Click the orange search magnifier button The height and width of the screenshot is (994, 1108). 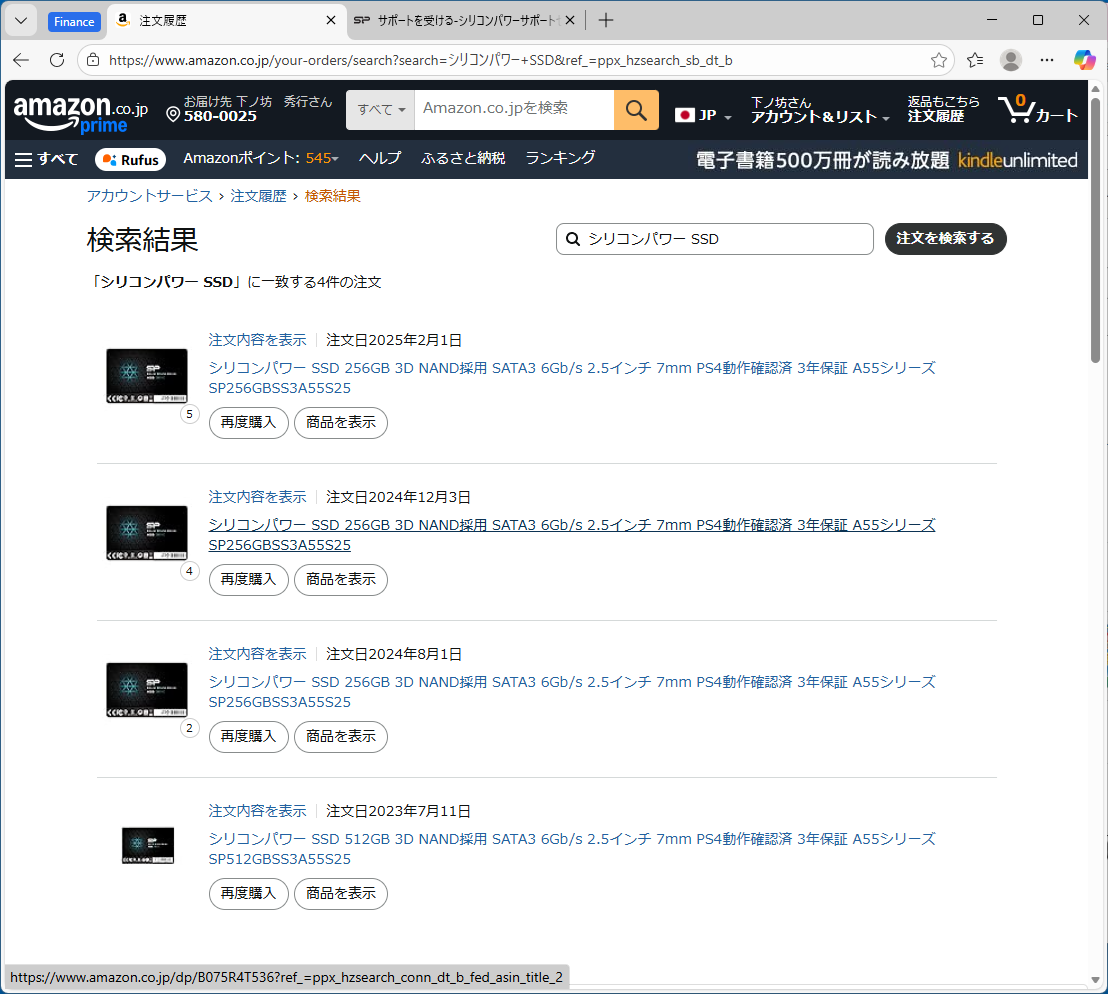636,110
